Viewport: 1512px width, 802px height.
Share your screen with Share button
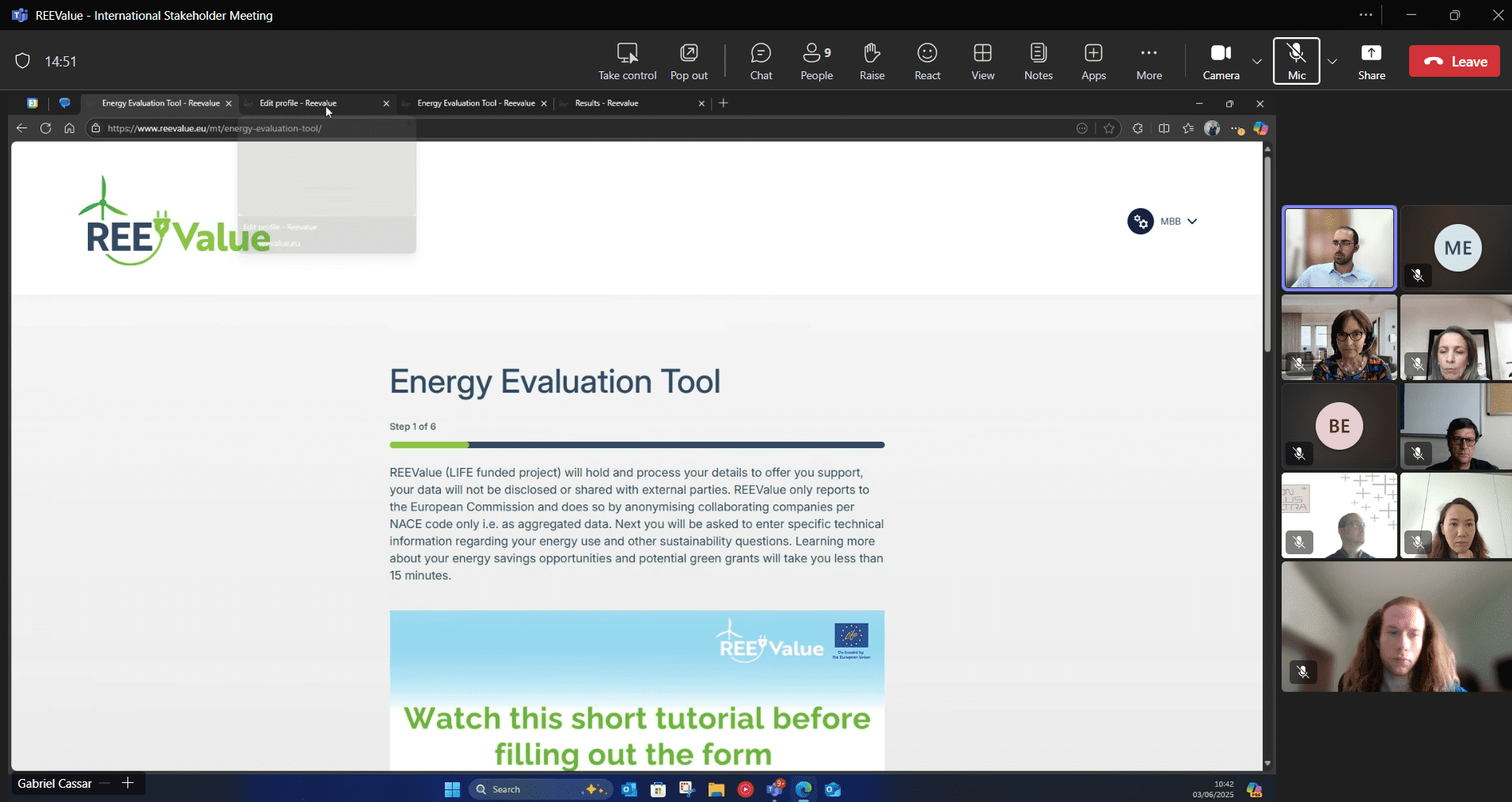[x=1371, y=62]
